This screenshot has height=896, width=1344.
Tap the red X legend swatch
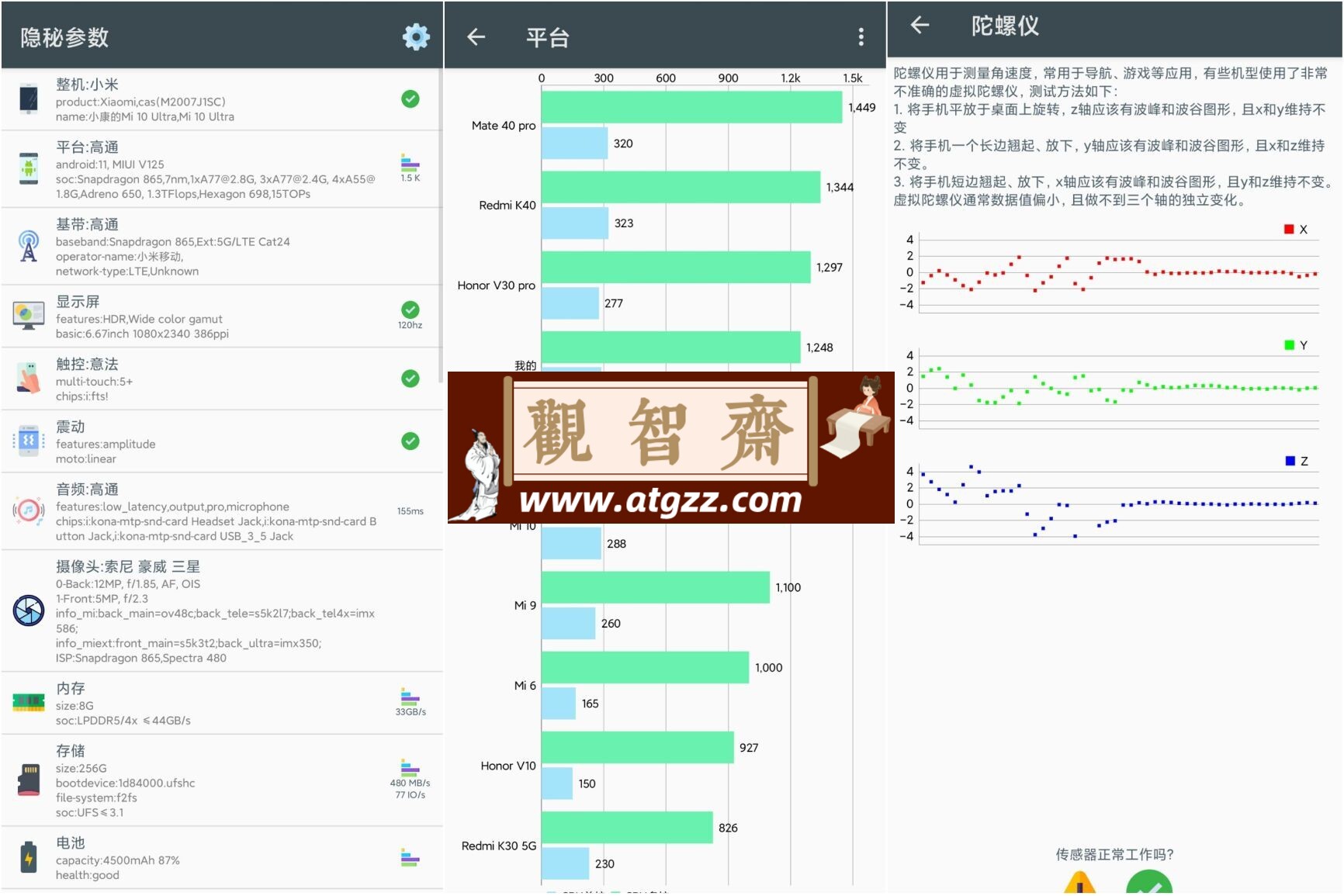[x=1289, y=229]
